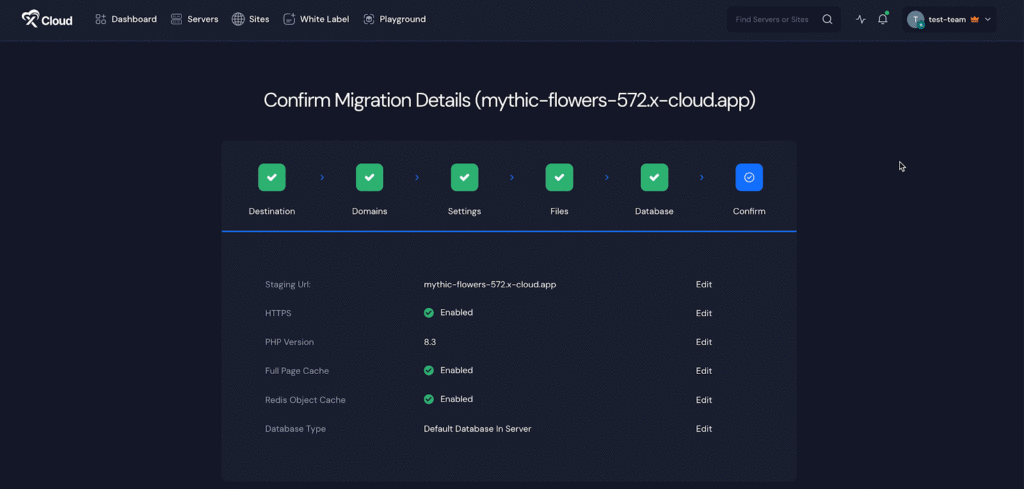Image resolution: width=1024 pixels, height=489 pixels.
Task: Open the notifications bell
Action: (882, 19)
